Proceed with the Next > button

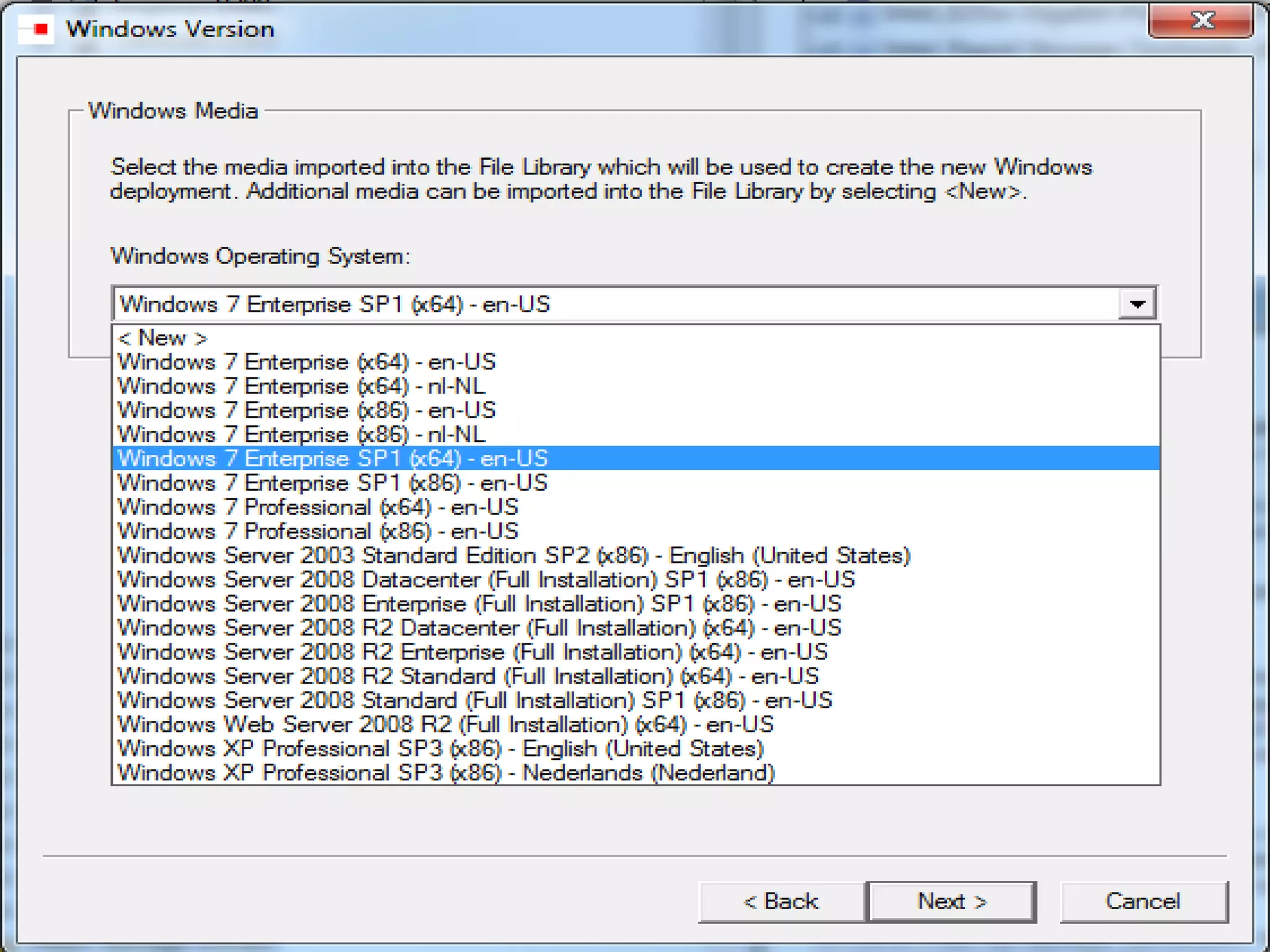tap(952, 901)
